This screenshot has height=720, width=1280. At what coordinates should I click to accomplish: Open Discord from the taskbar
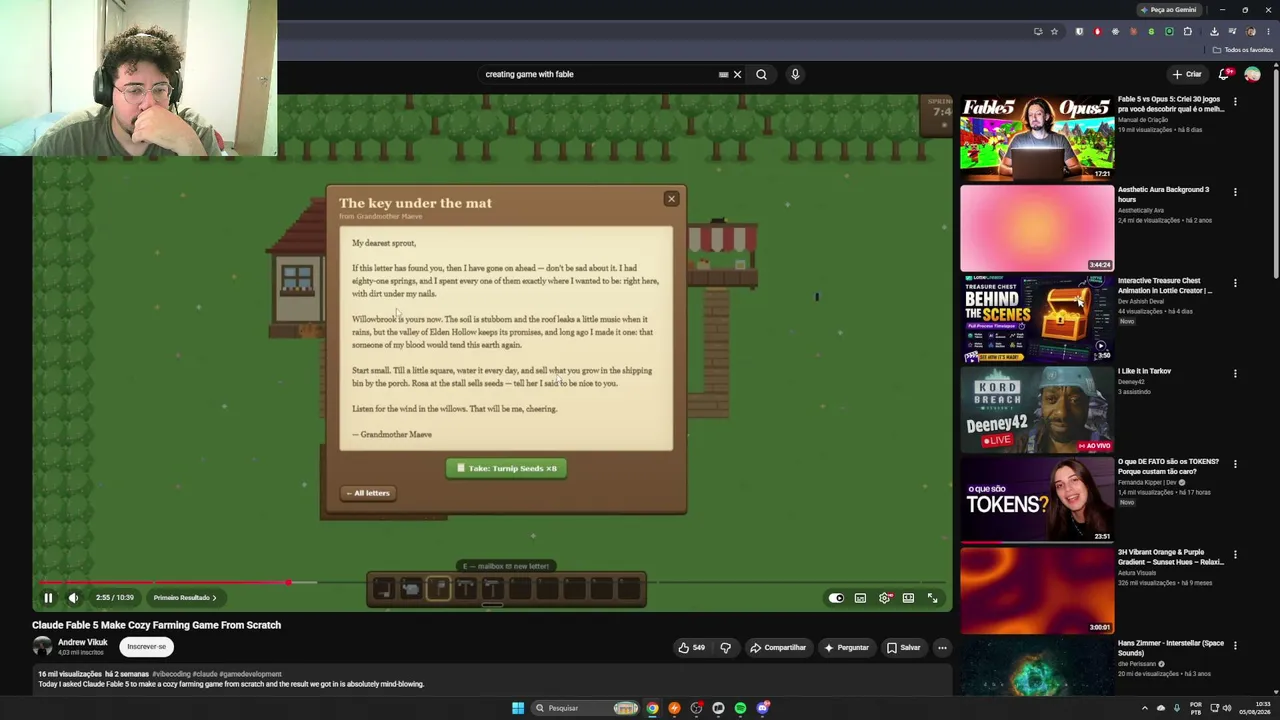[763, 708]
